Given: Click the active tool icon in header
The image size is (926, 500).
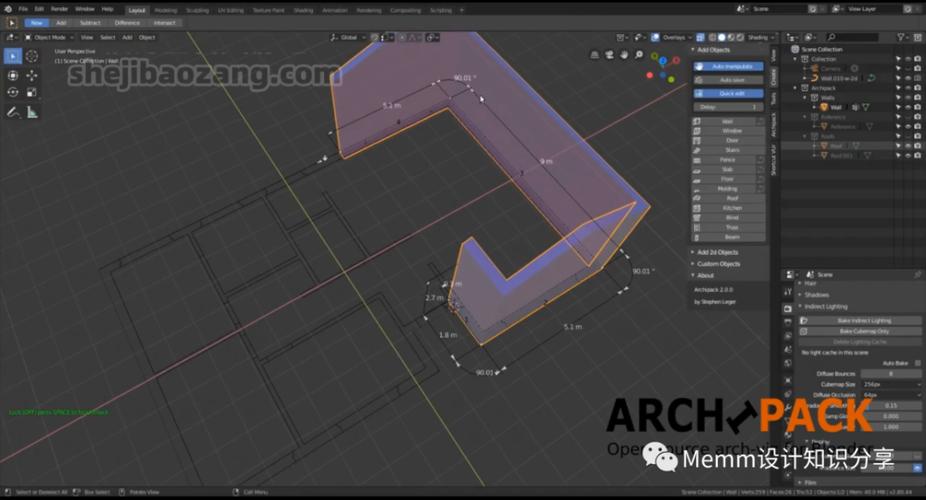Looking at the screenshot, I should click(x=11, y=22).
